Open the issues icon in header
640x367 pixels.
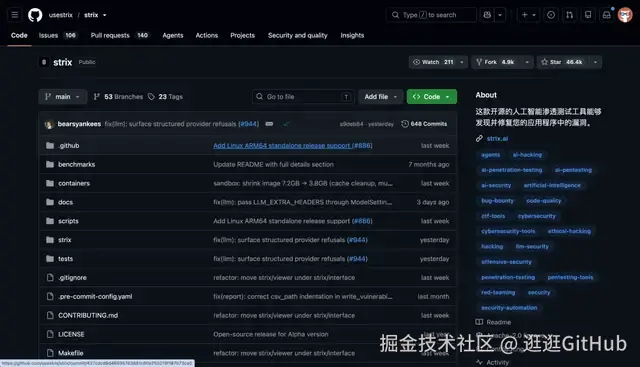[x=551, y=15]
